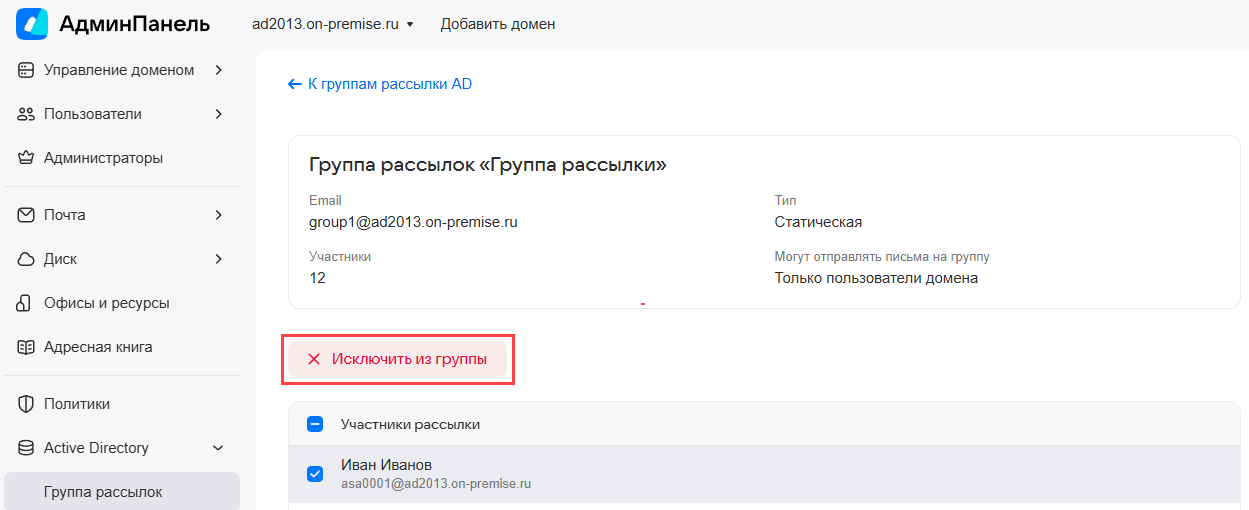Click the Адресная книга book icon
Image resolution: width=1249 pixels, height=510 pixels.
pyautogui.click(x=27, y=347)
